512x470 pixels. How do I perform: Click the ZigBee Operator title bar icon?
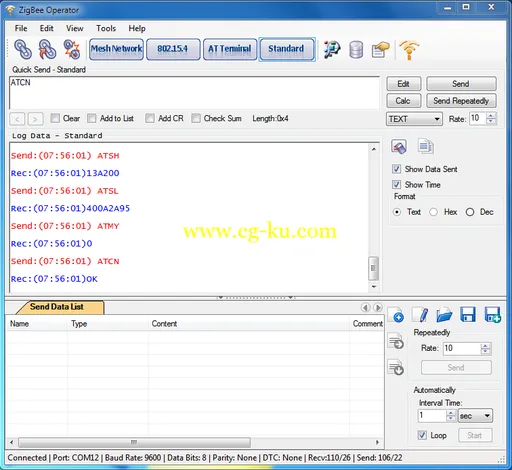[x=11, y=10]
